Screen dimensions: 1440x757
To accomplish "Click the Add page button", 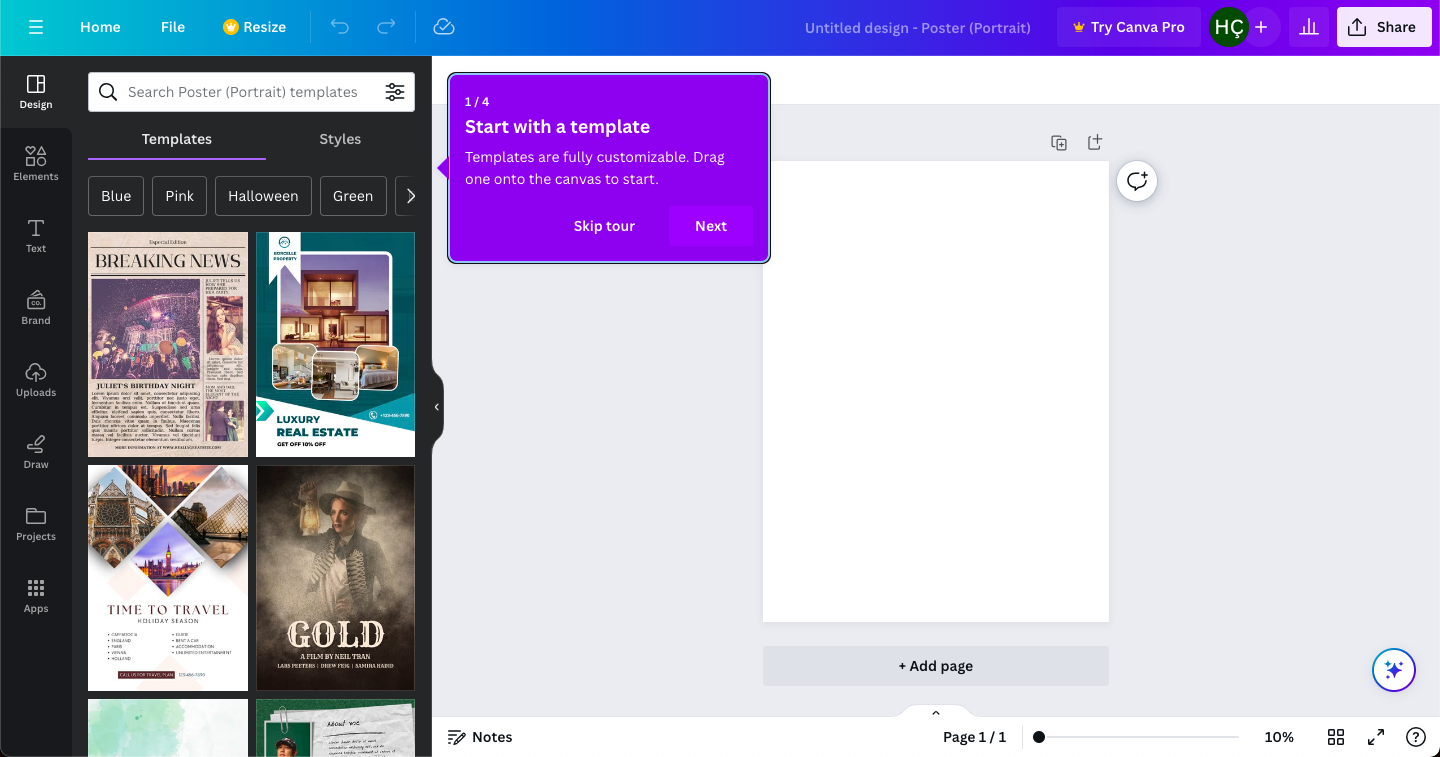I will click(935, 666).
